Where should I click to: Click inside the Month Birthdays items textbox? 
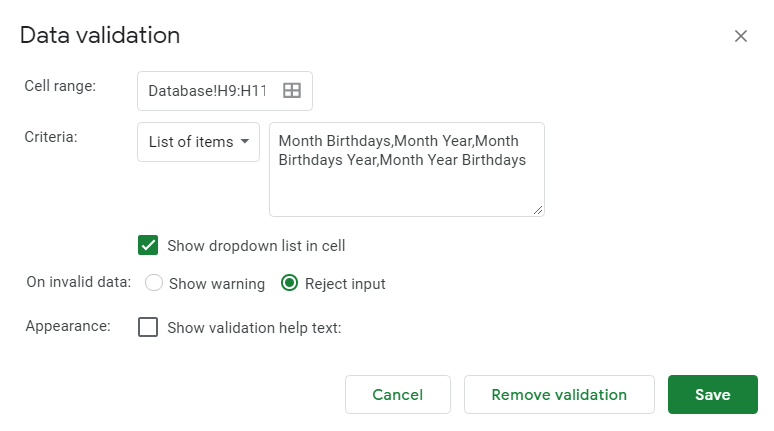[407, 169]
